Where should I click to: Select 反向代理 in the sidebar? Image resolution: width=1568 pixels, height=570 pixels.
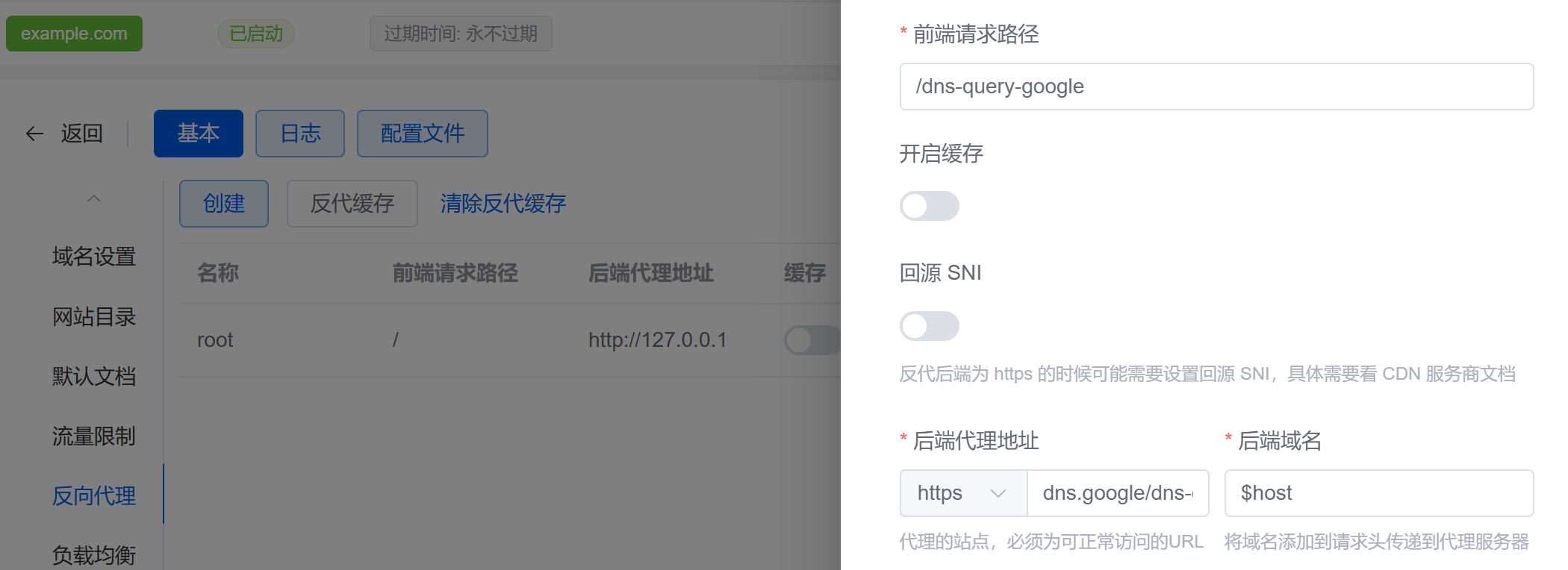(x=94, y=496)
